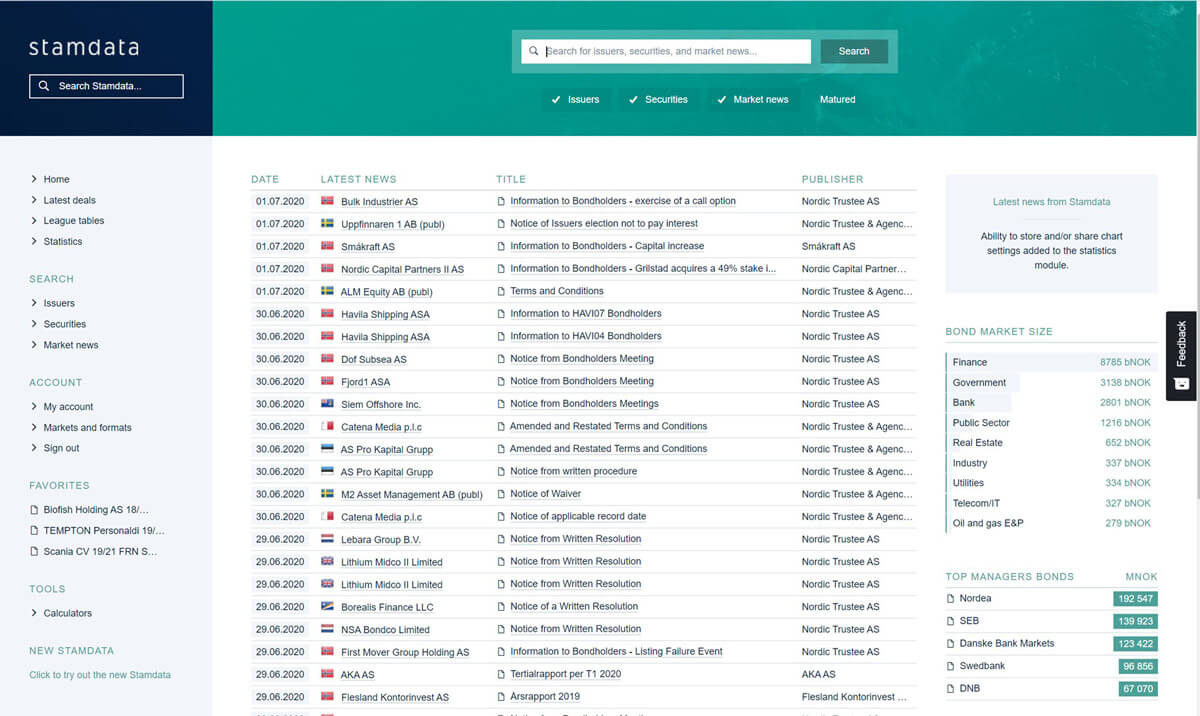
Task: Expand the Home chevron in sidebar
Action: click(34, 179)
